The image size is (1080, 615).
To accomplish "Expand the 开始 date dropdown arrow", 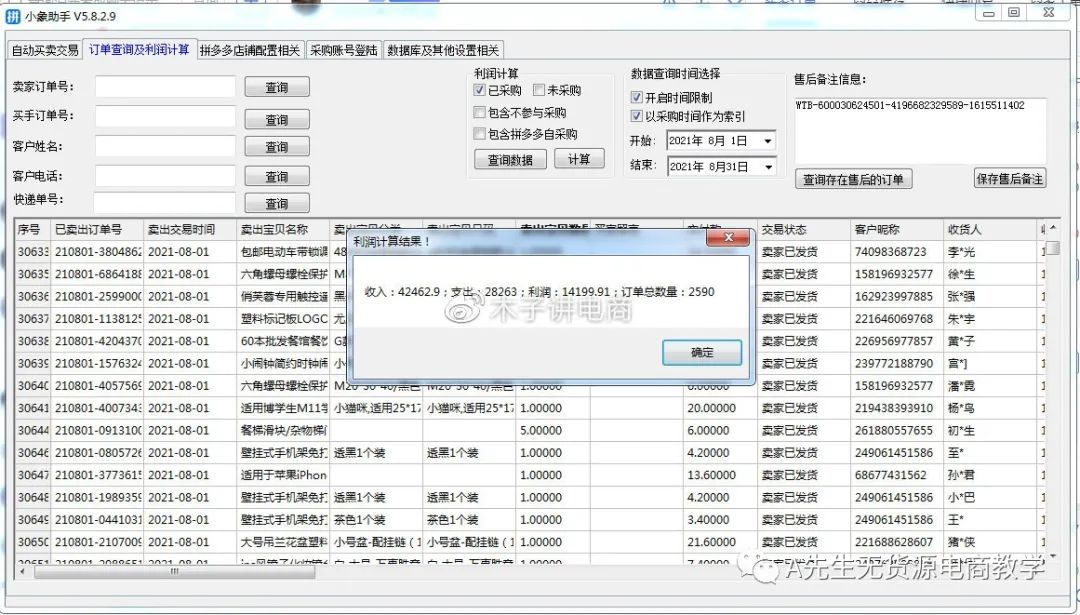I will [767, 141].
